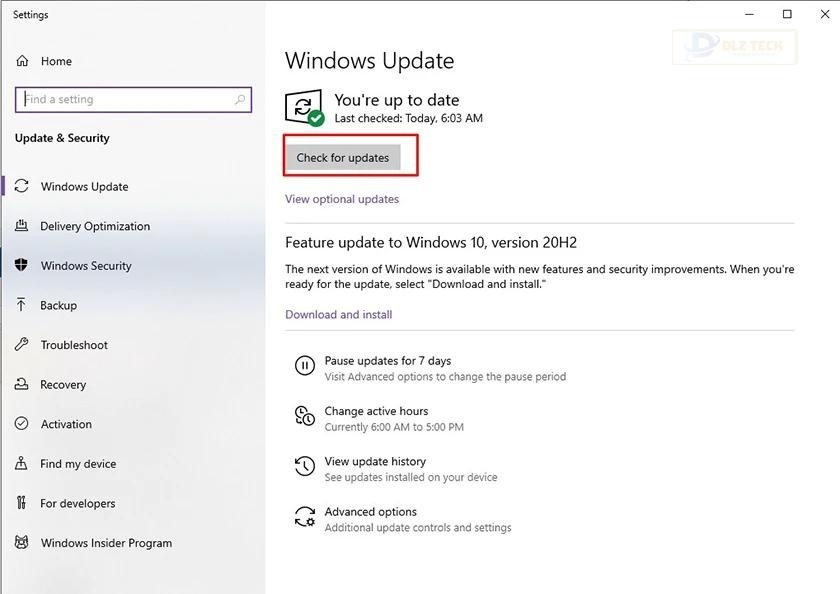
Task: Select Windows Update in the sidebar
Action: [85, 186]
